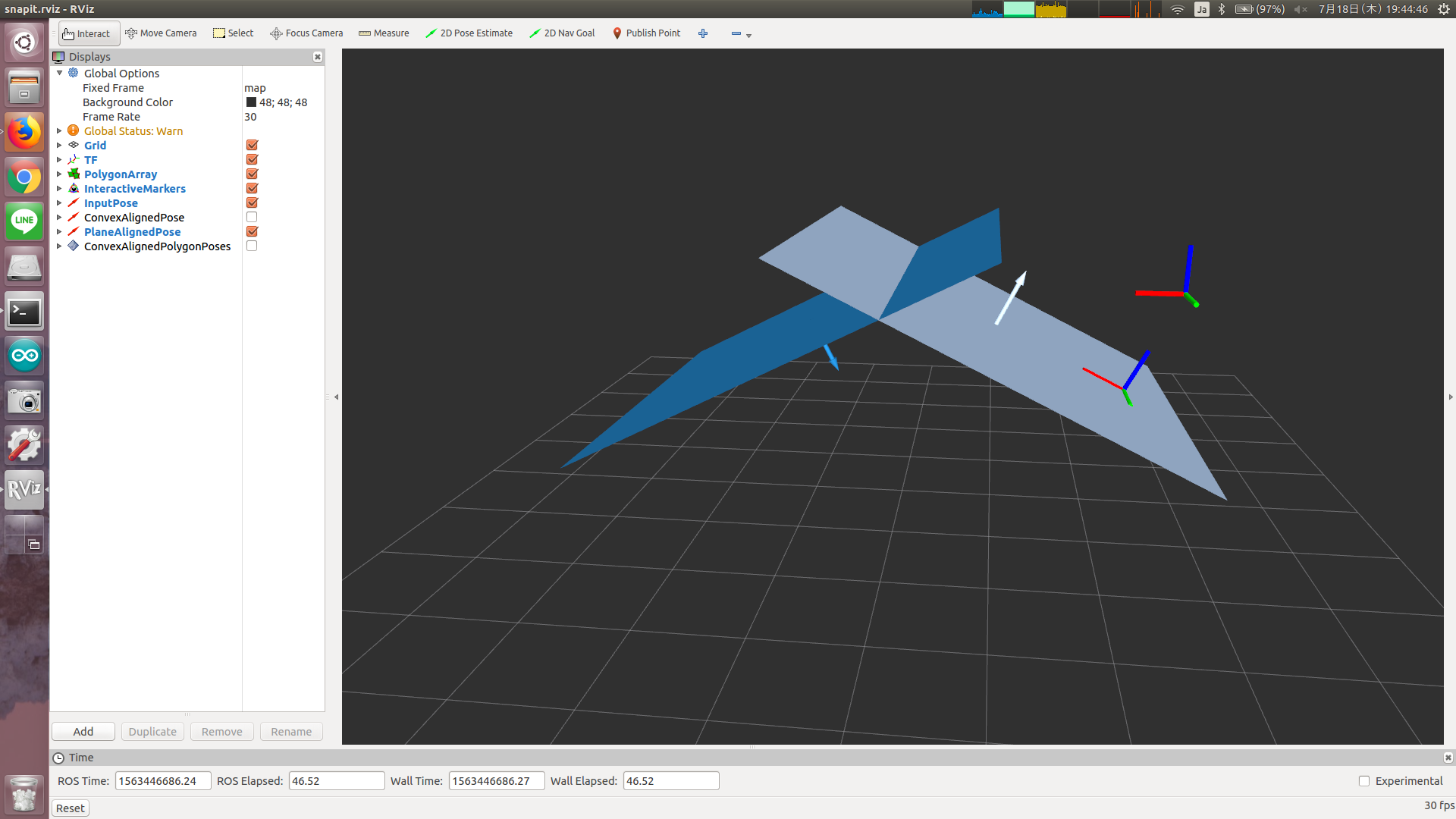This screenshot has width=1456, height=819.
Task: Launch Arduino IDE from the dock
Action: [24, 356]
